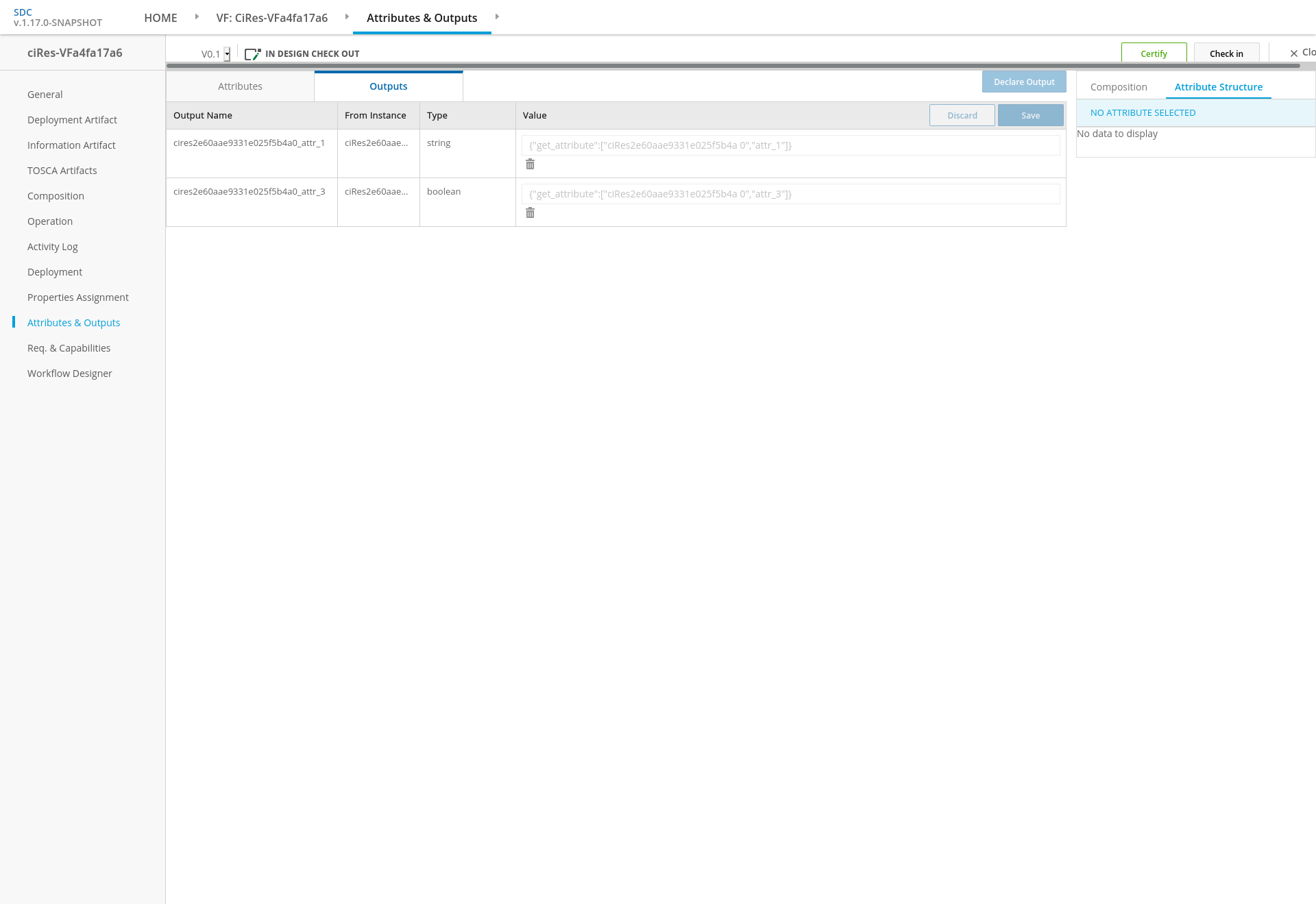The height and width of the screenshot is (904, 1316).
Task: Open Properties Assignment in the sidebar
Action: click(78, 297)
